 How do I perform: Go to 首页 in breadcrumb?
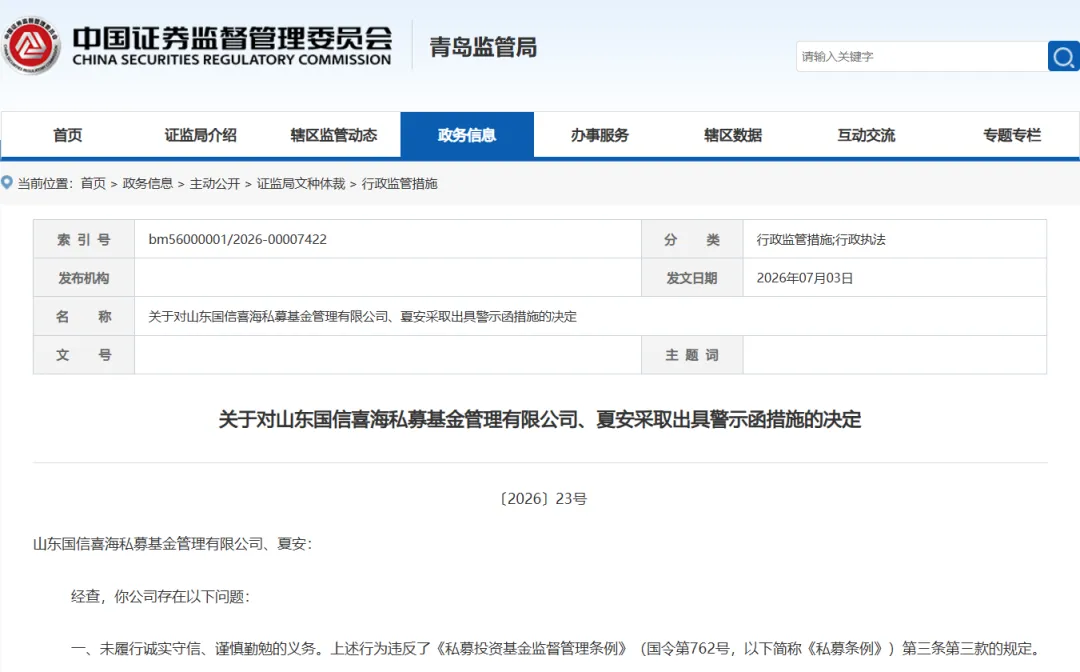[93, 183]
